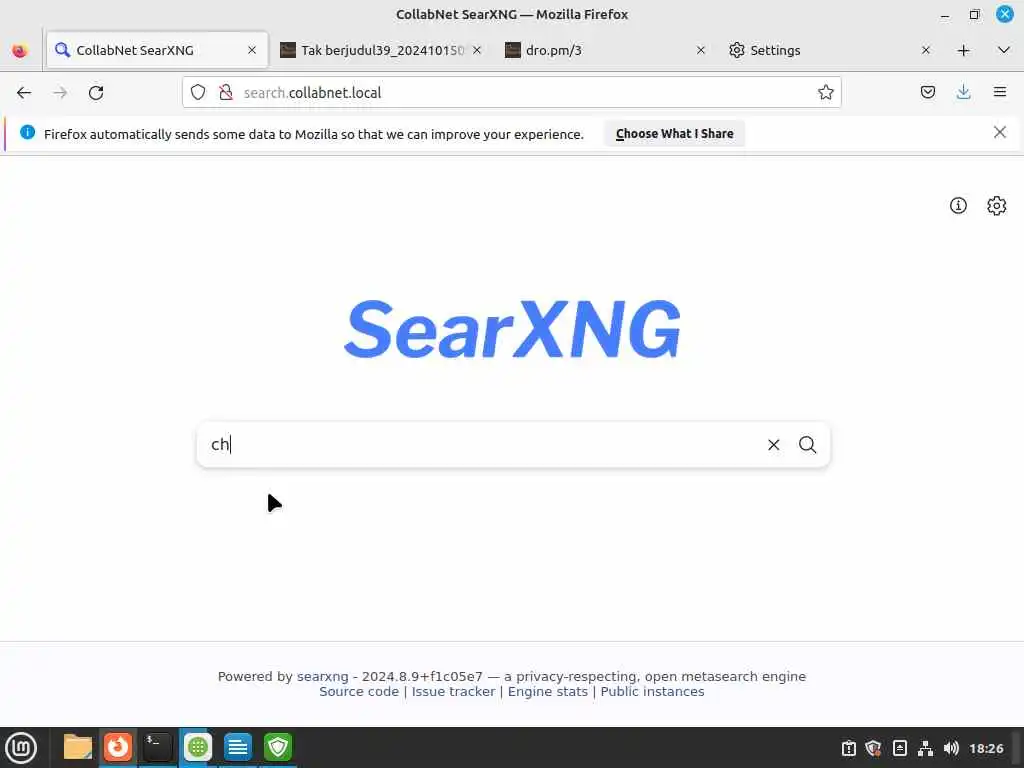Open the terminal from taskbar

click(157, 747)
